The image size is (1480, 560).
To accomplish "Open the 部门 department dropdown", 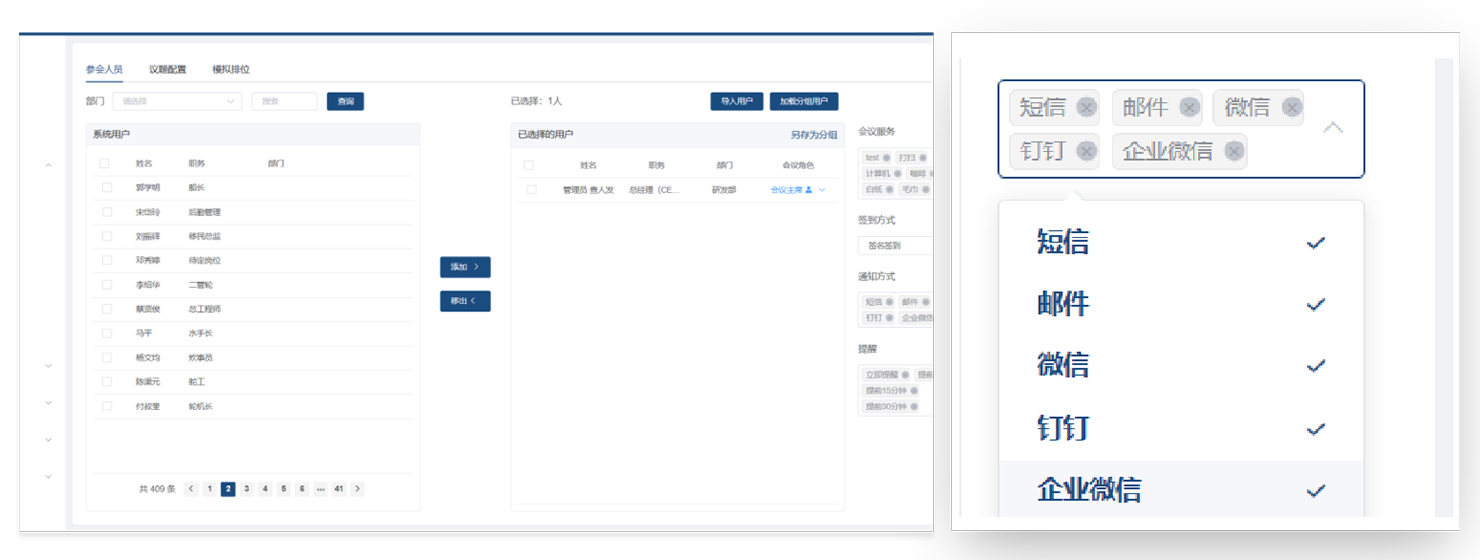I will pos(177,101).
